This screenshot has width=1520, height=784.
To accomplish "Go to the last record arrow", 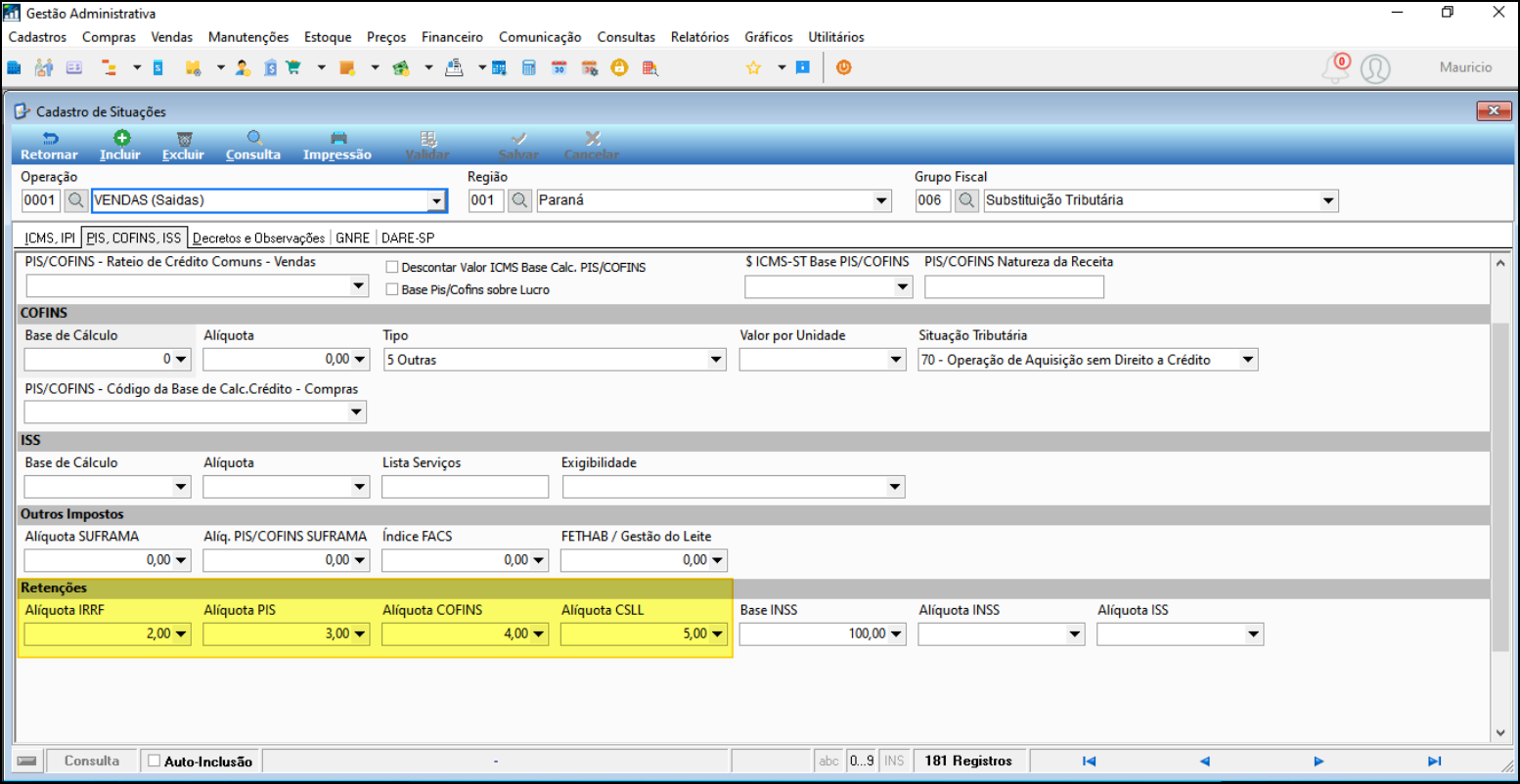I will [1434, 762].
